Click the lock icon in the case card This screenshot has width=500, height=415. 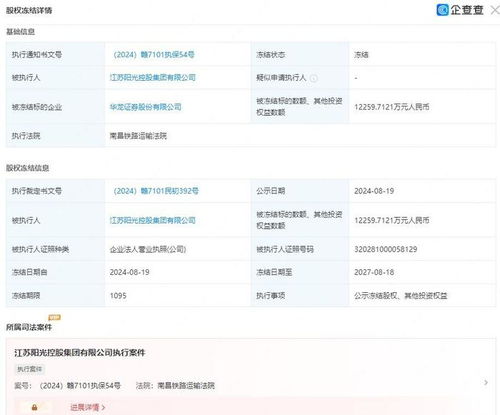tap(34, 407)
